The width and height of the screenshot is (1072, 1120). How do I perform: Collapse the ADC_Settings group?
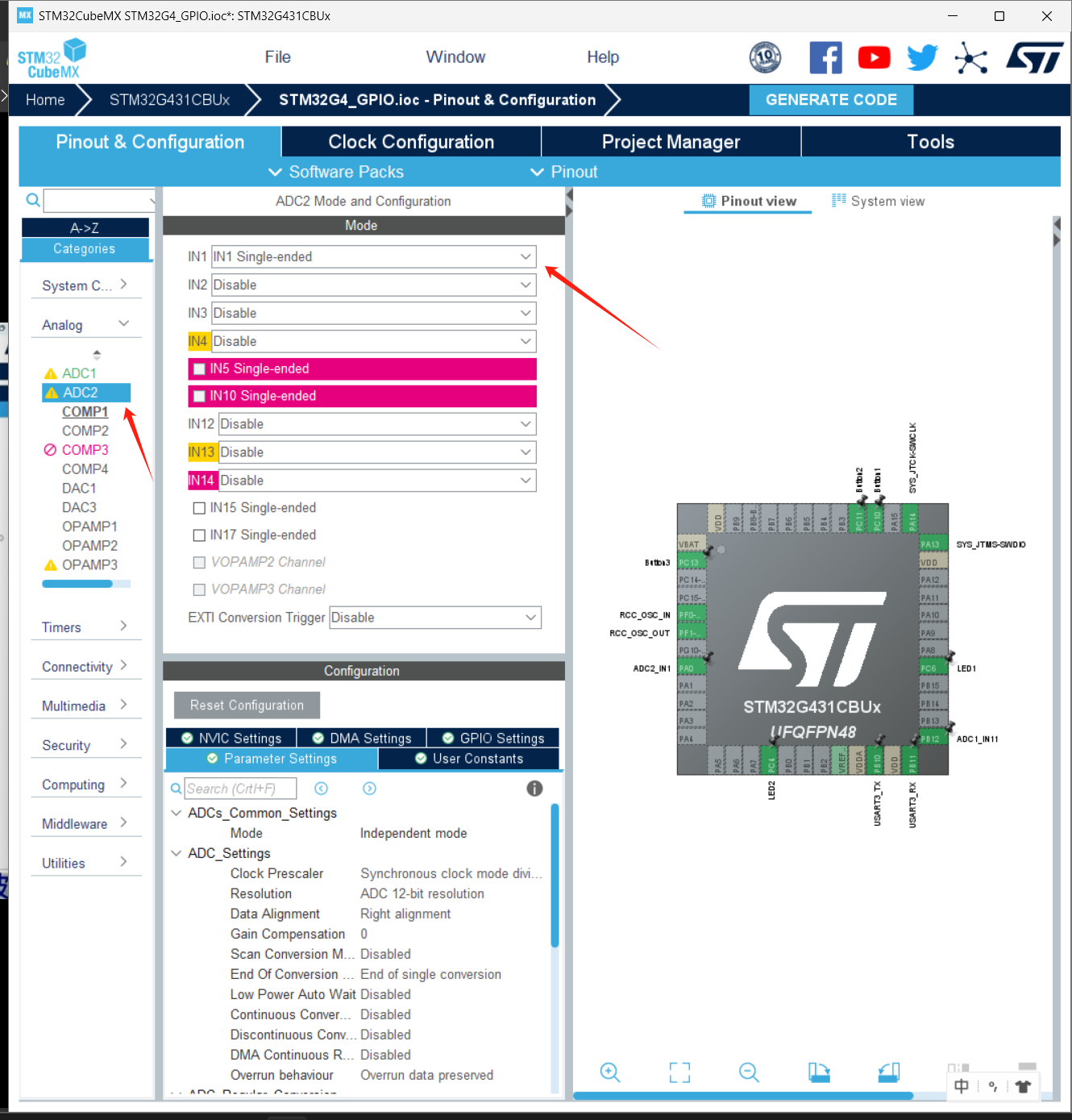[177, 853]
